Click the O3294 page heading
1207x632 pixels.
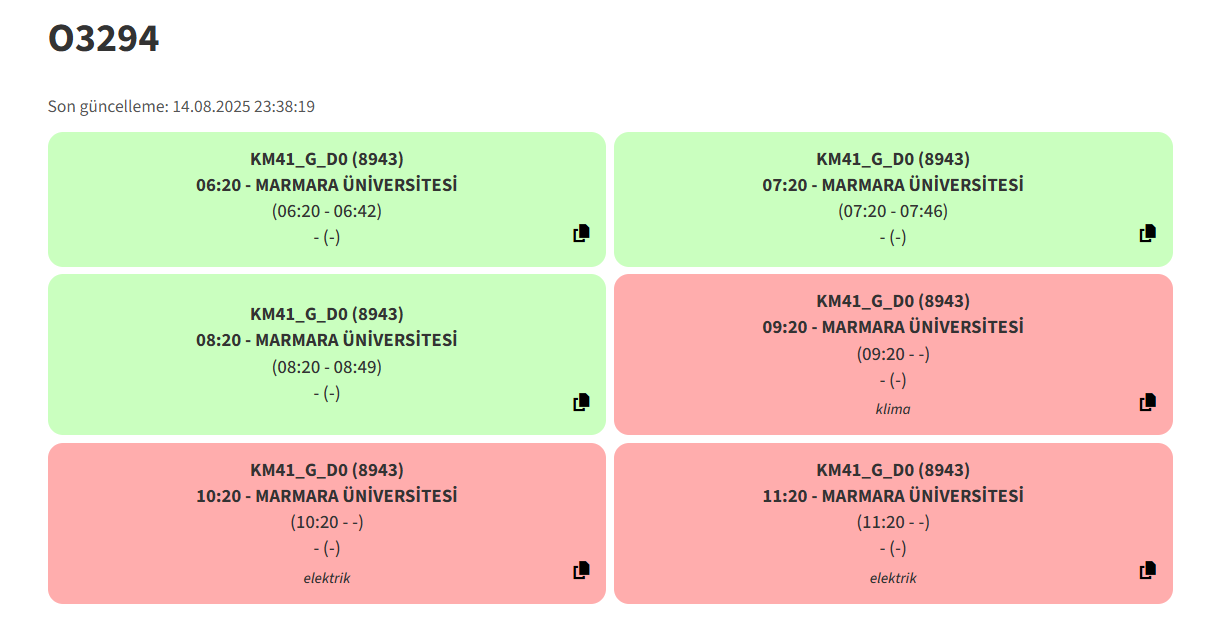(104, 38)
